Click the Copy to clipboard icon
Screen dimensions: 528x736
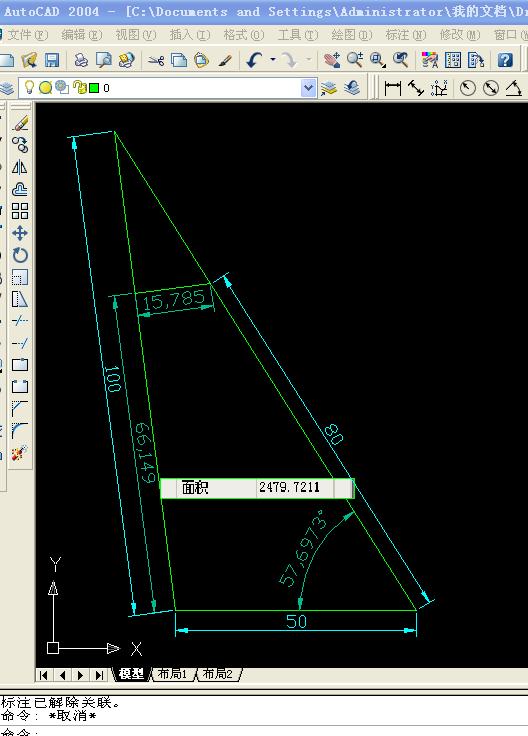(x=179, y=60)
